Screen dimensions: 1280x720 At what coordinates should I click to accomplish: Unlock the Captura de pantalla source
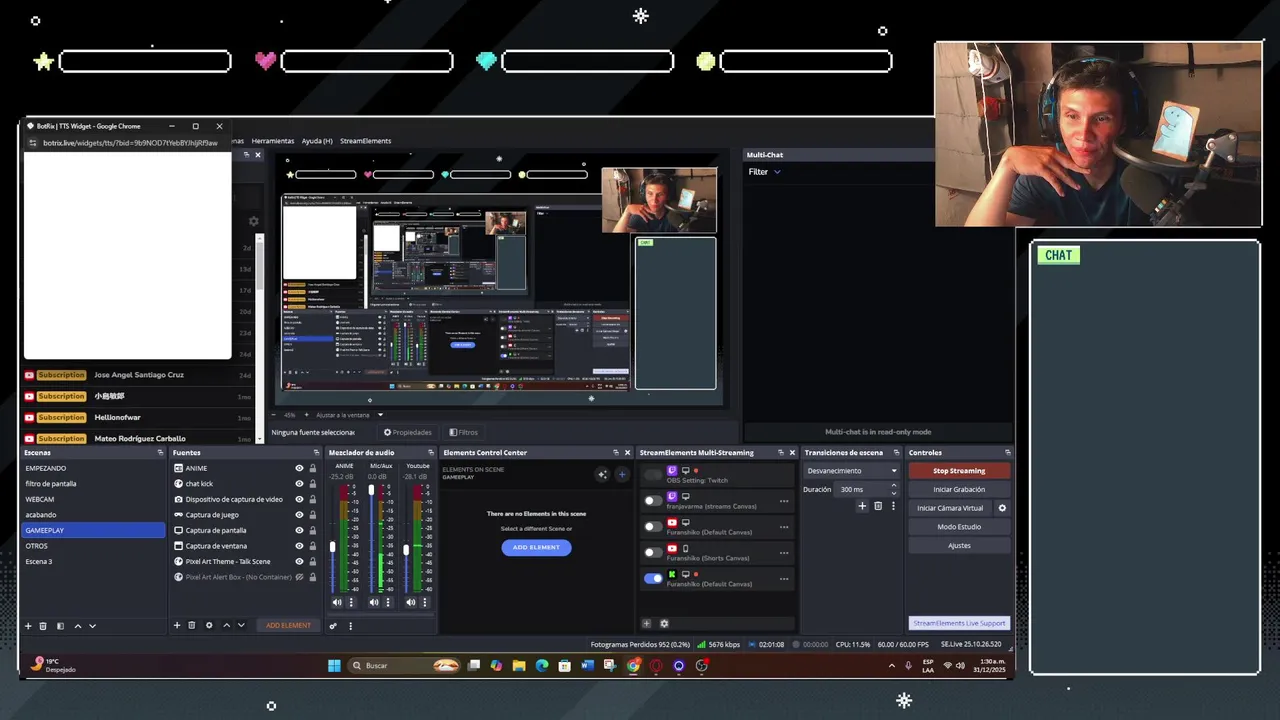point(313,530)
